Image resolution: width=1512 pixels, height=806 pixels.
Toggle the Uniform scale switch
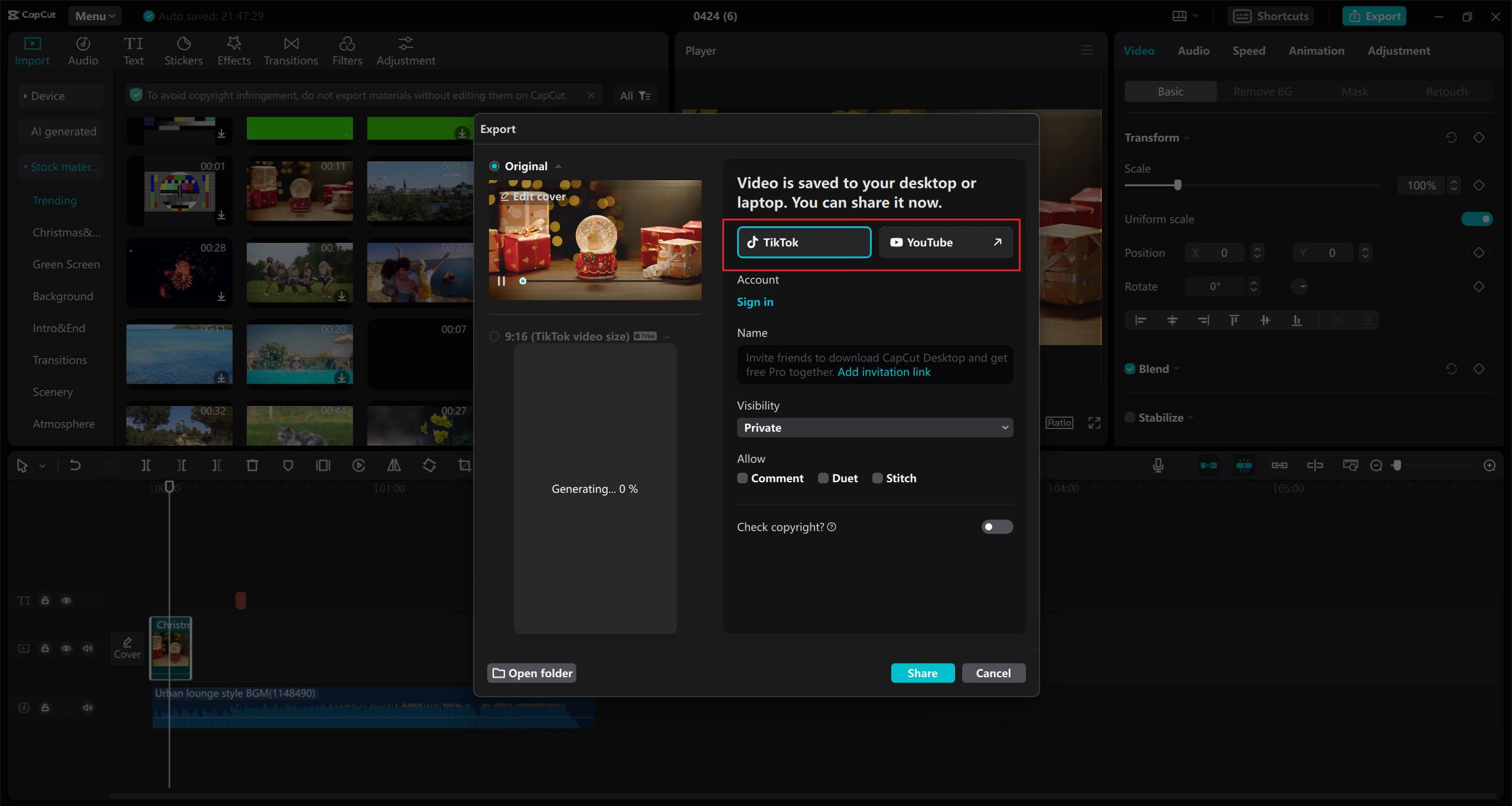1477,219
